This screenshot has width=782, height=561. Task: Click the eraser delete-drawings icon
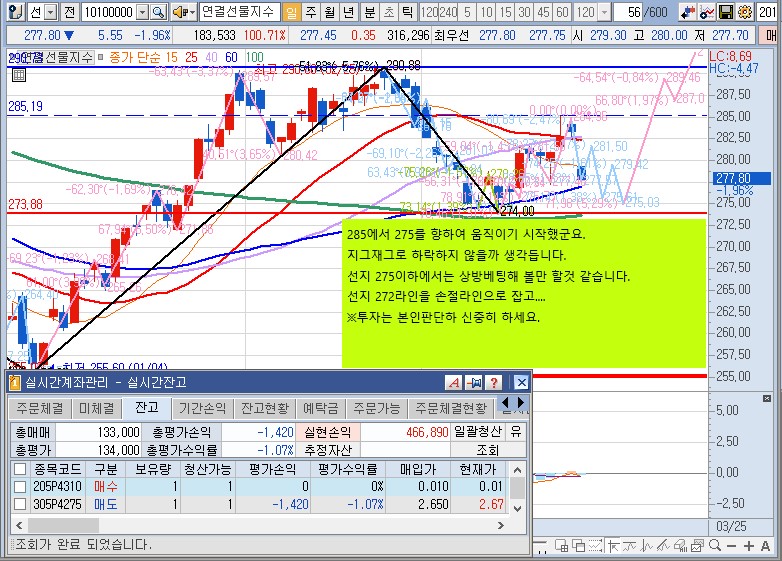[680, 546]
